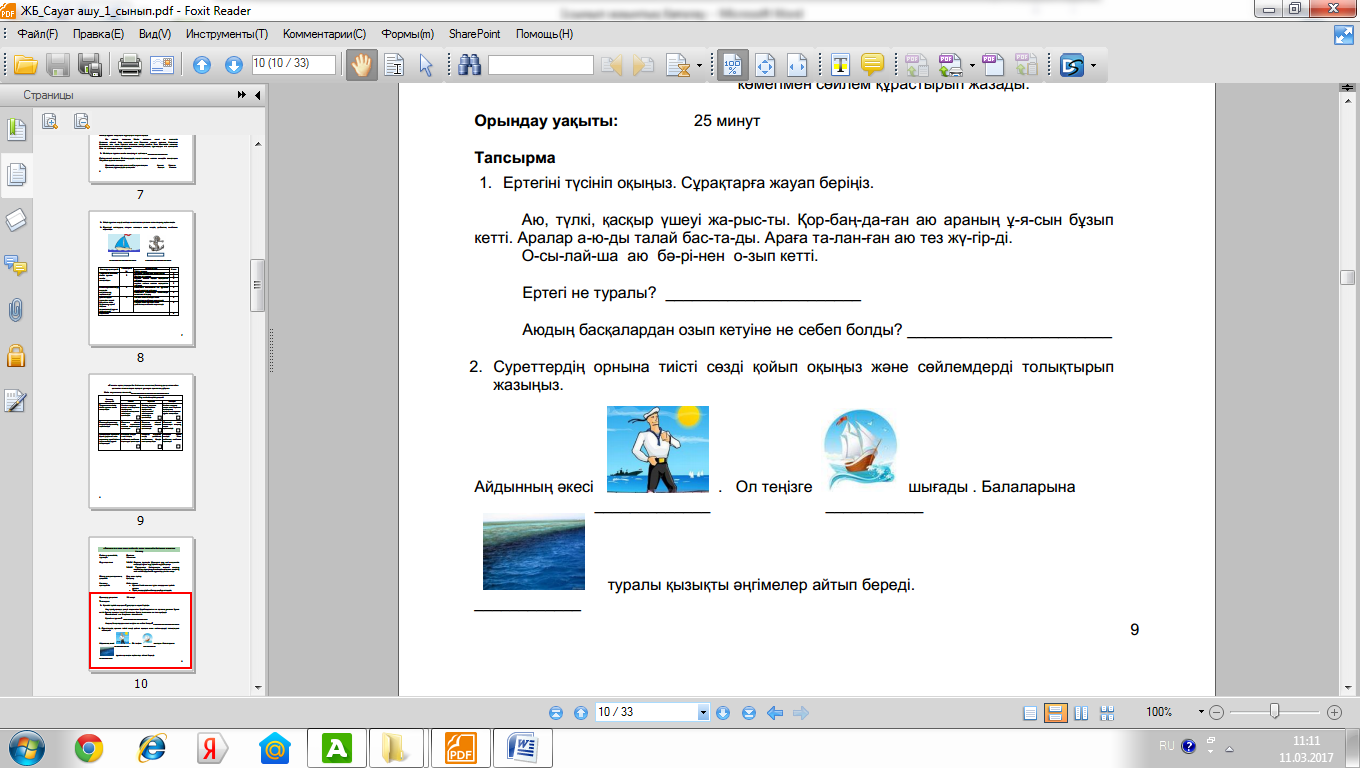1360x768 pixels.
Task: Expand the create PDF dropdown arrow in toolbar
Action: 972,67
